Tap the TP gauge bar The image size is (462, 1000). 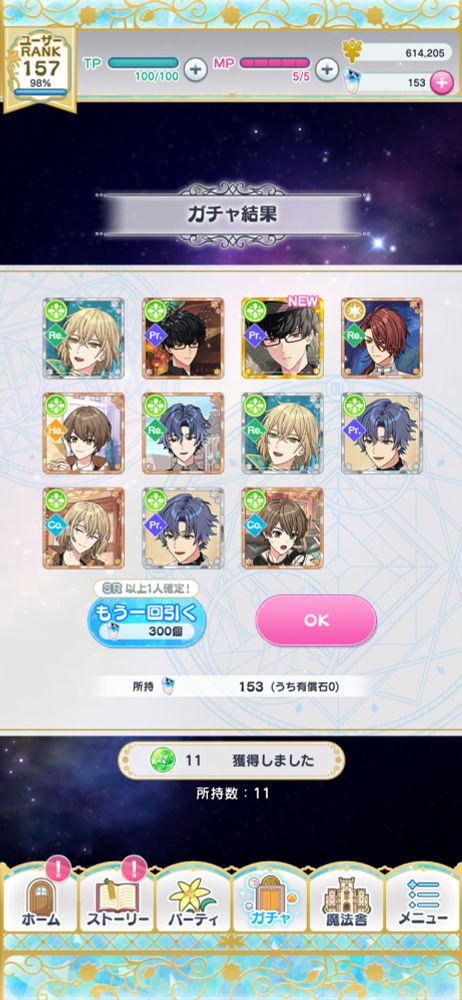(x=144, y=62)
